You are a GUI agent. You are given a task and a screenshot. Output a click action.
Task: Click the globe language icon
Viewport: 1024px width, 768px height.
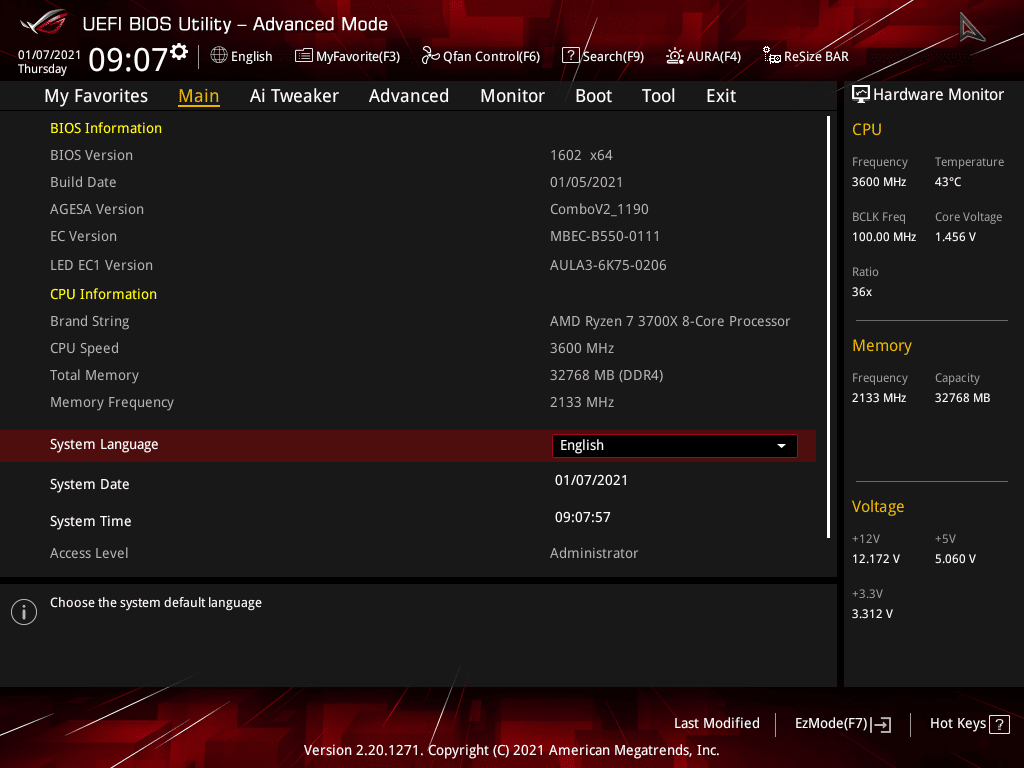(219, 56)
